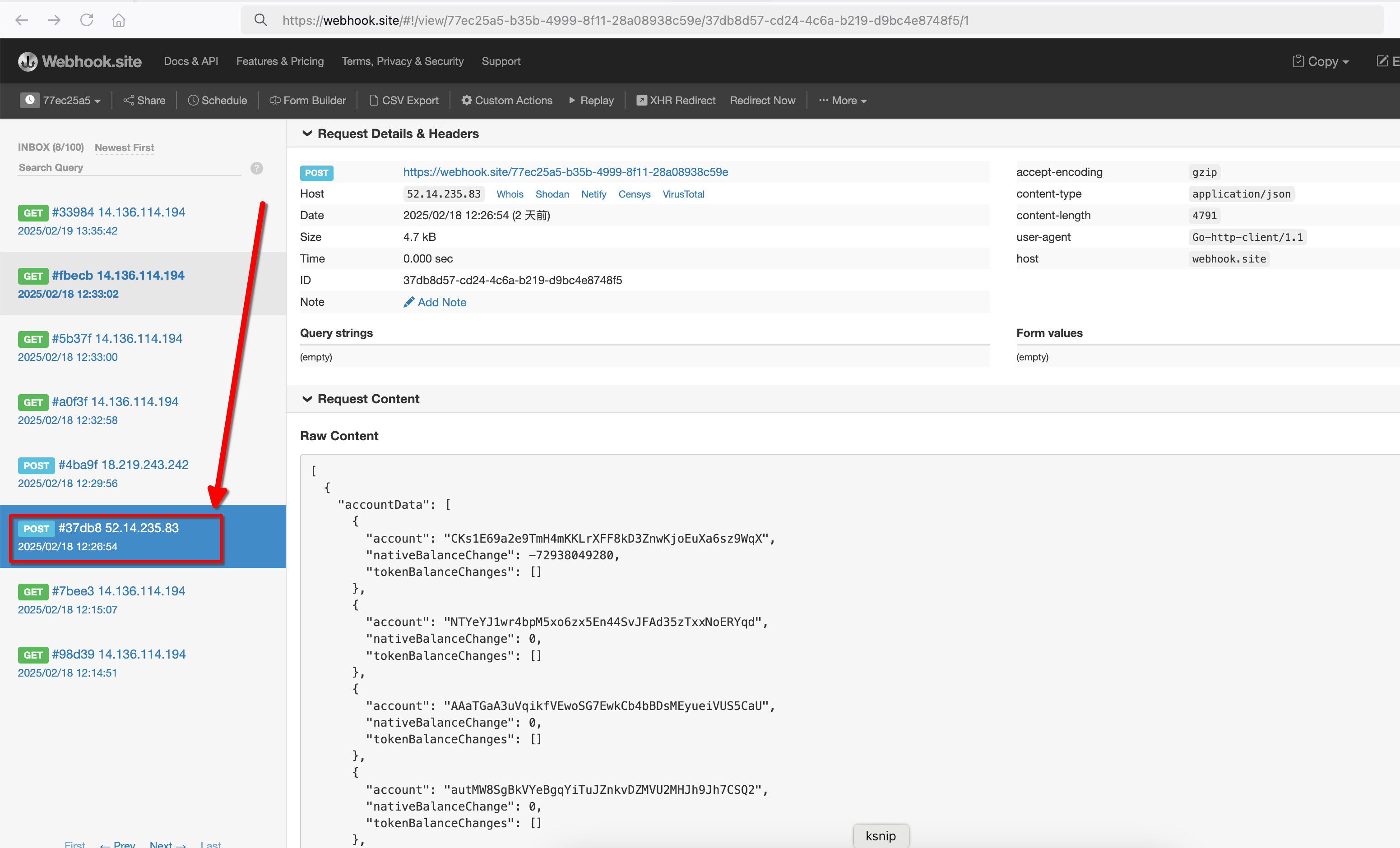Image resolution: width=1400 pixels, height=848 pixels.
Task: Open Docs & API menu item
Action: (x=191, y=61)
